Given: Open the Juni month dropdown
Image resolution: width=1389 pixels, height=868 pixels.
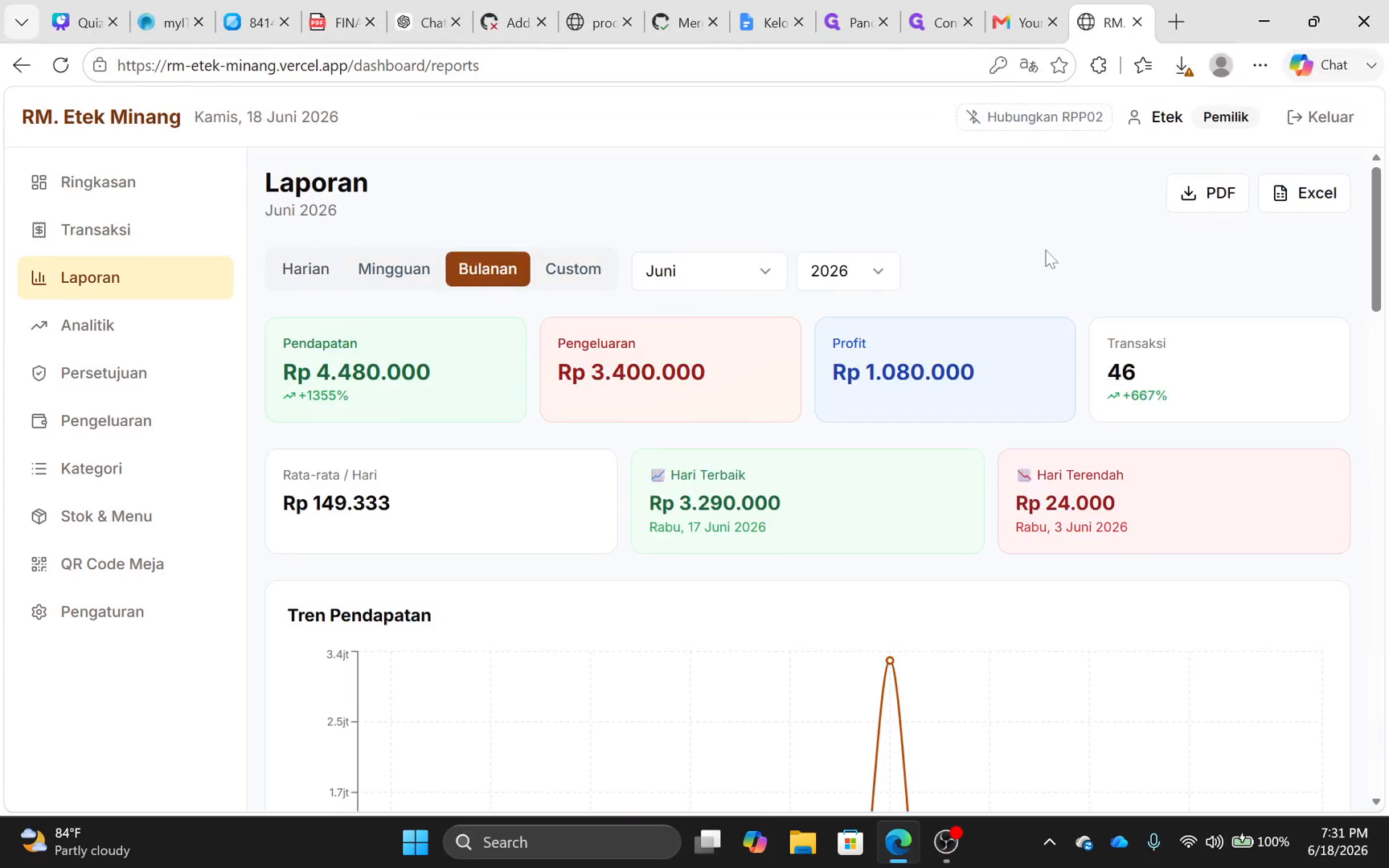Looking at the screenshot, I should point(709,271).
